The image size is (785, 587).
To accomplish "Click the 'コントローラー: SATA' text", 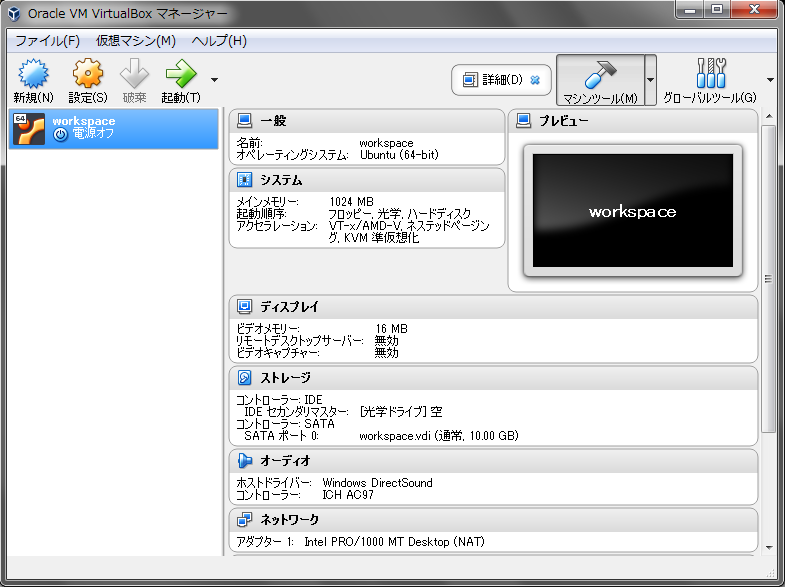I will point(285,424).
